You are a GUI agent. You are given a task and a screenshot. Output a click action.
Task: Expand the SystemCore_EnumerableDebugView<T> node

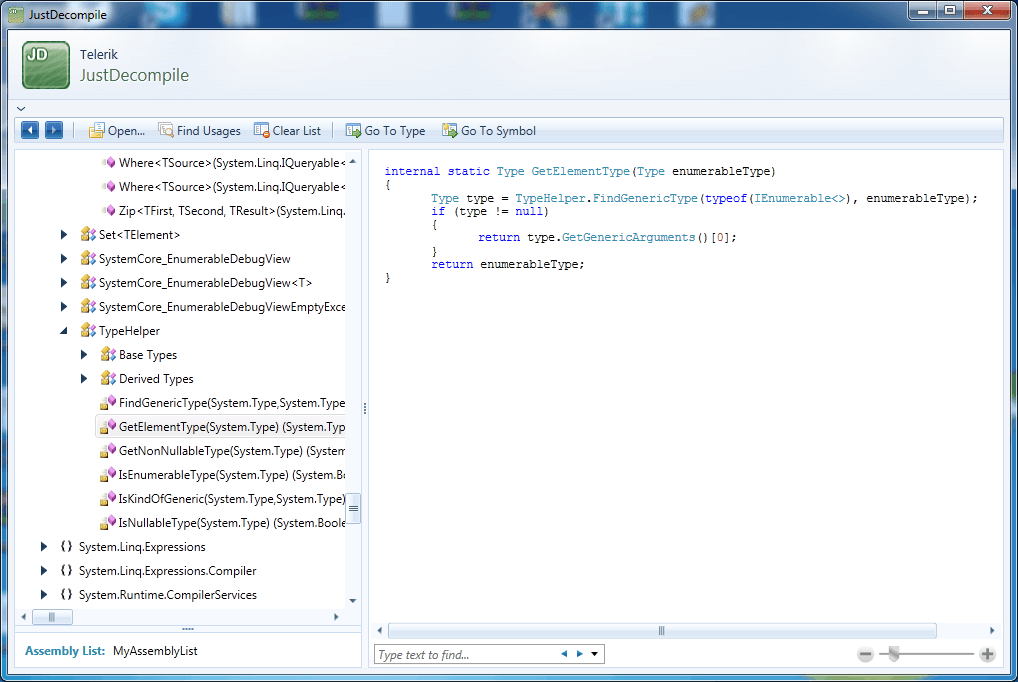64,283
